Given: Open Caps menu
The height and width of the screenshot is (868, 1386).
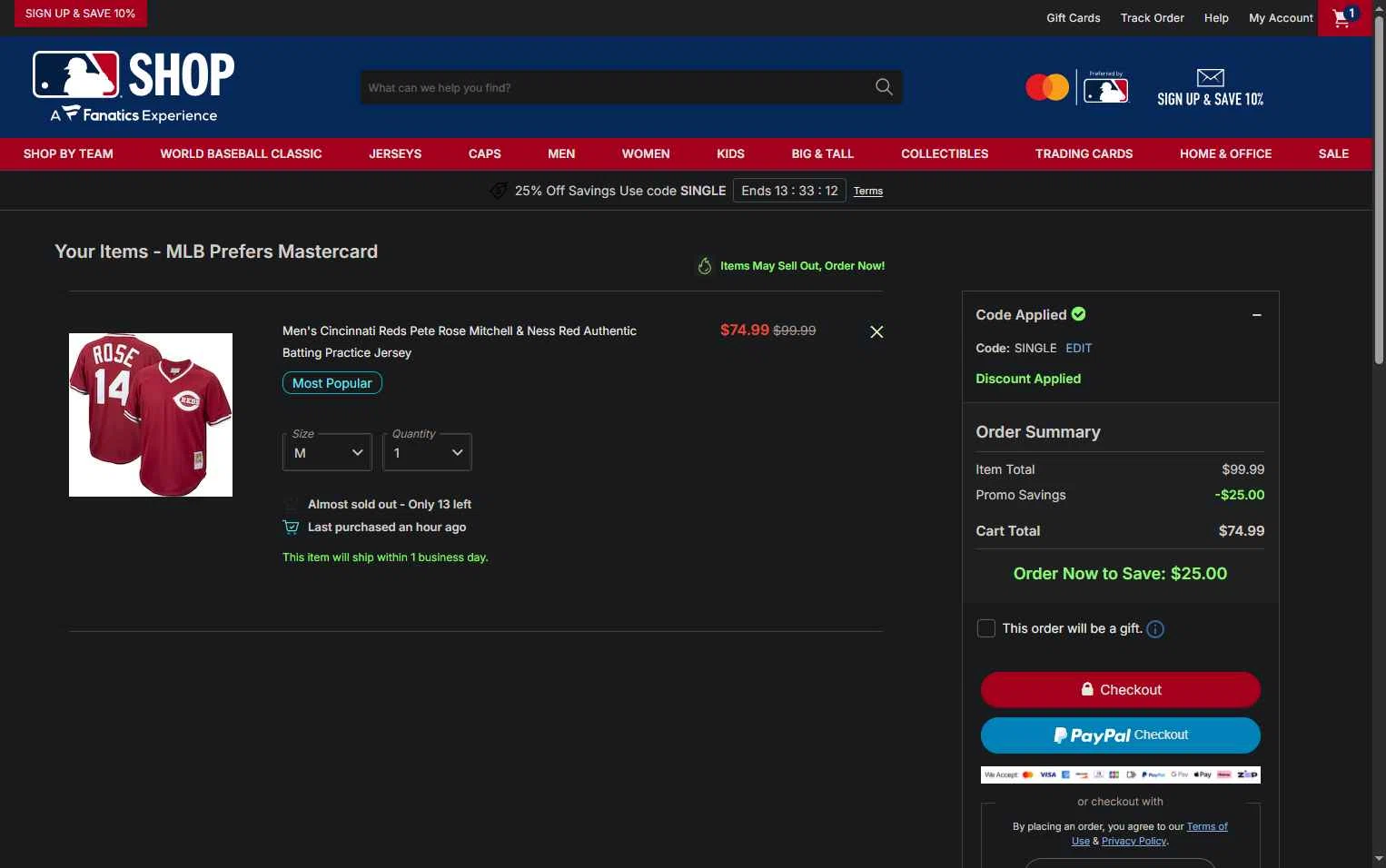Looking at the screenshot, I should [x=485, y=154].
